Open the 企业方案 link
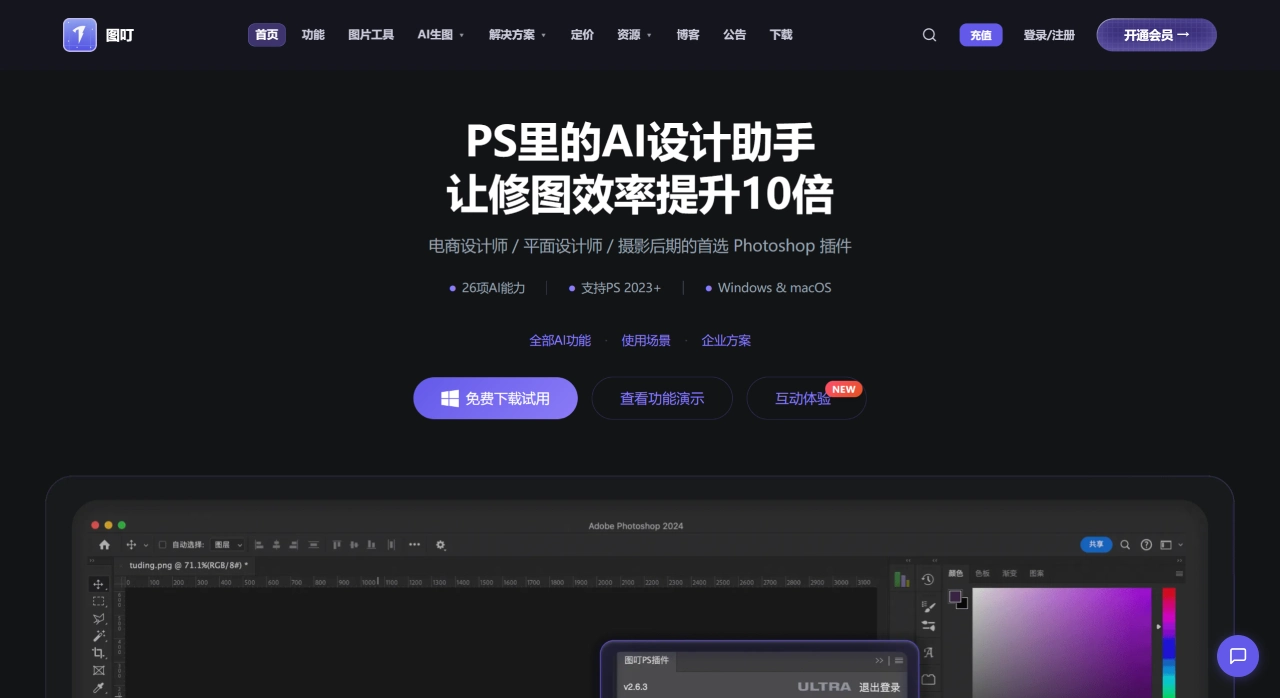This screenshot has width=1280, height=698. pyautogui.click(x=726, y=341)
